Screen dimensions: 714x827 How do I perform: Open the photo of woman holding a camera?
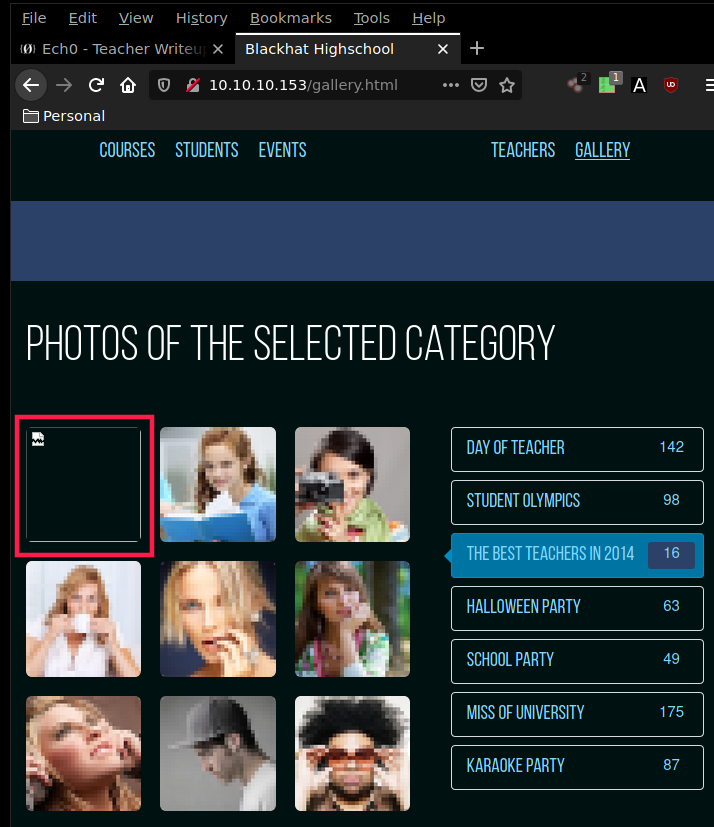click(x=352, y=484)
